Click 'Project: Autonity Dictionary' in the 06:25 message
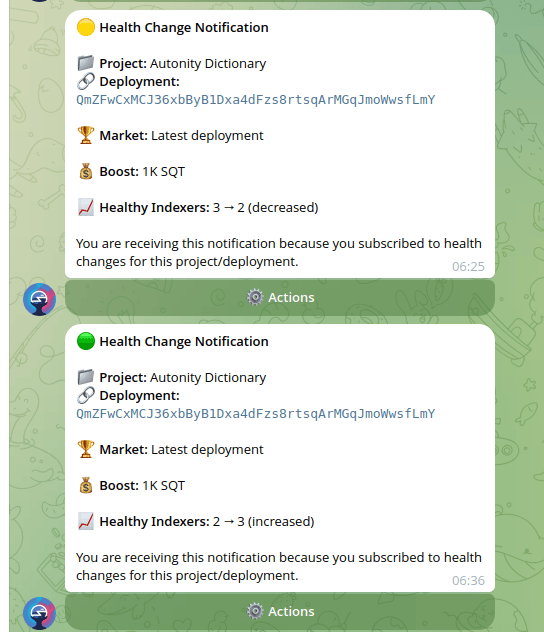This screenshot has width=544, height=632. pyautogui.click(x=183, y=64)
